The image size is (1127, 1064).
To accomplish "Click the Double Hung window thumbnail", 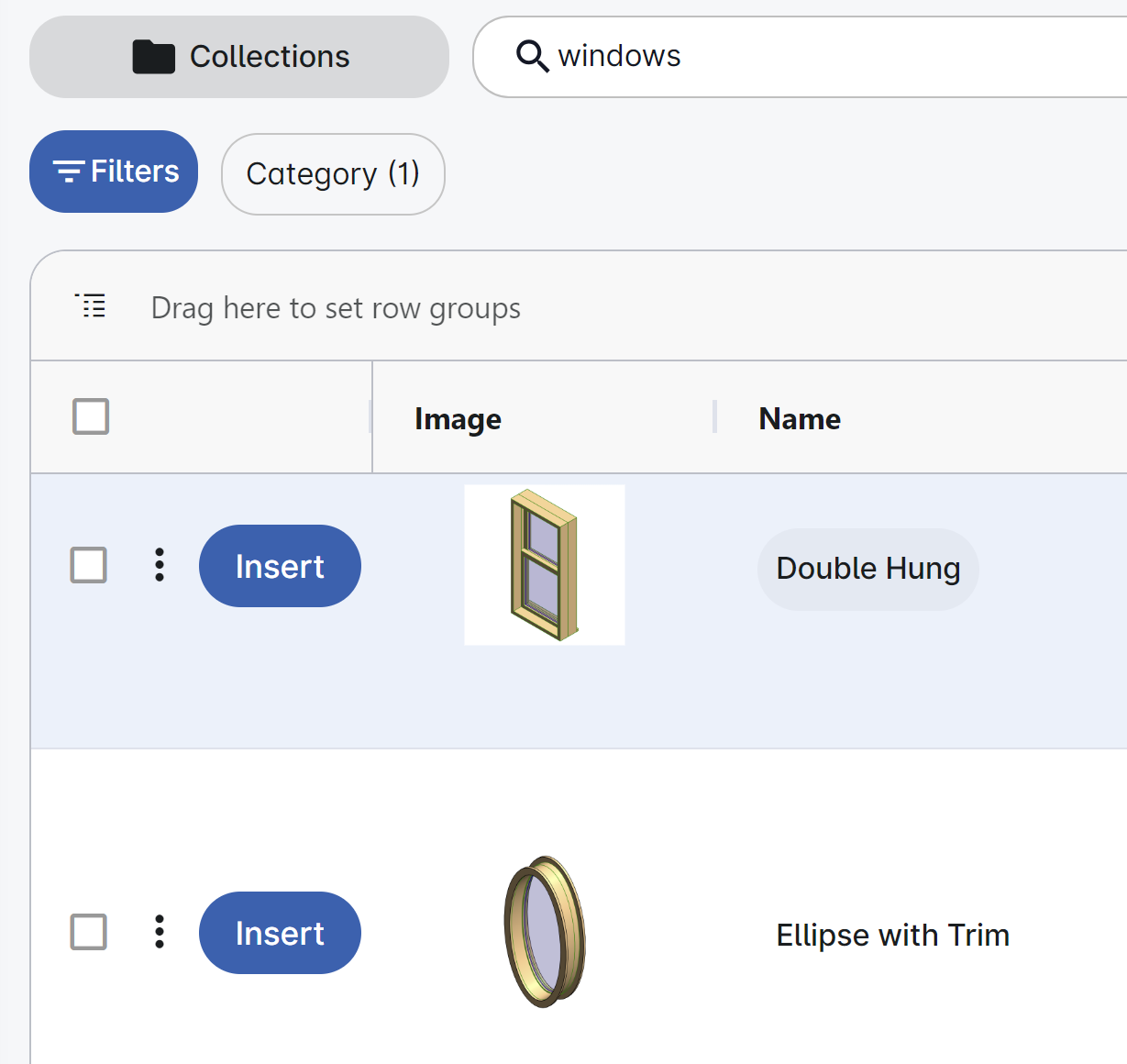I will coord(545,565).
